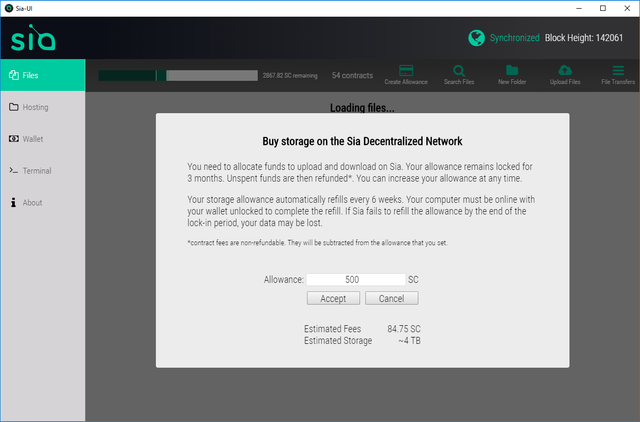This screenshot has width=640, height=422.
Task: Click the Estimated Storage ~4 TB value
Action: pos(409,341)
